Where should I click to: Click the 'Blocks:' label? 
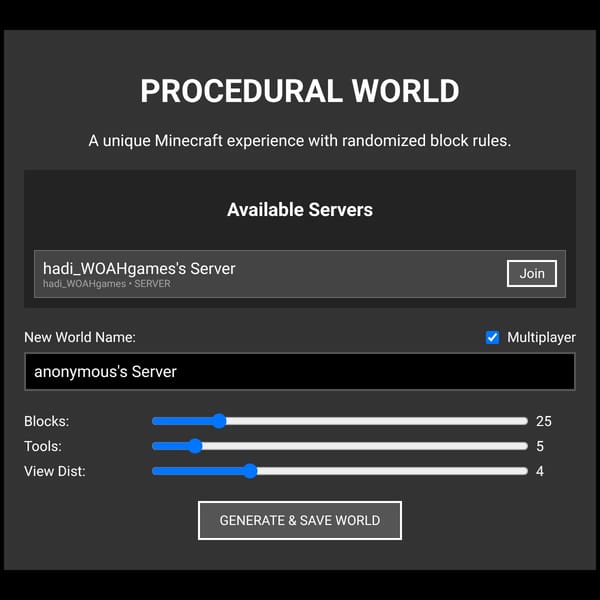(x=47, y=421)
